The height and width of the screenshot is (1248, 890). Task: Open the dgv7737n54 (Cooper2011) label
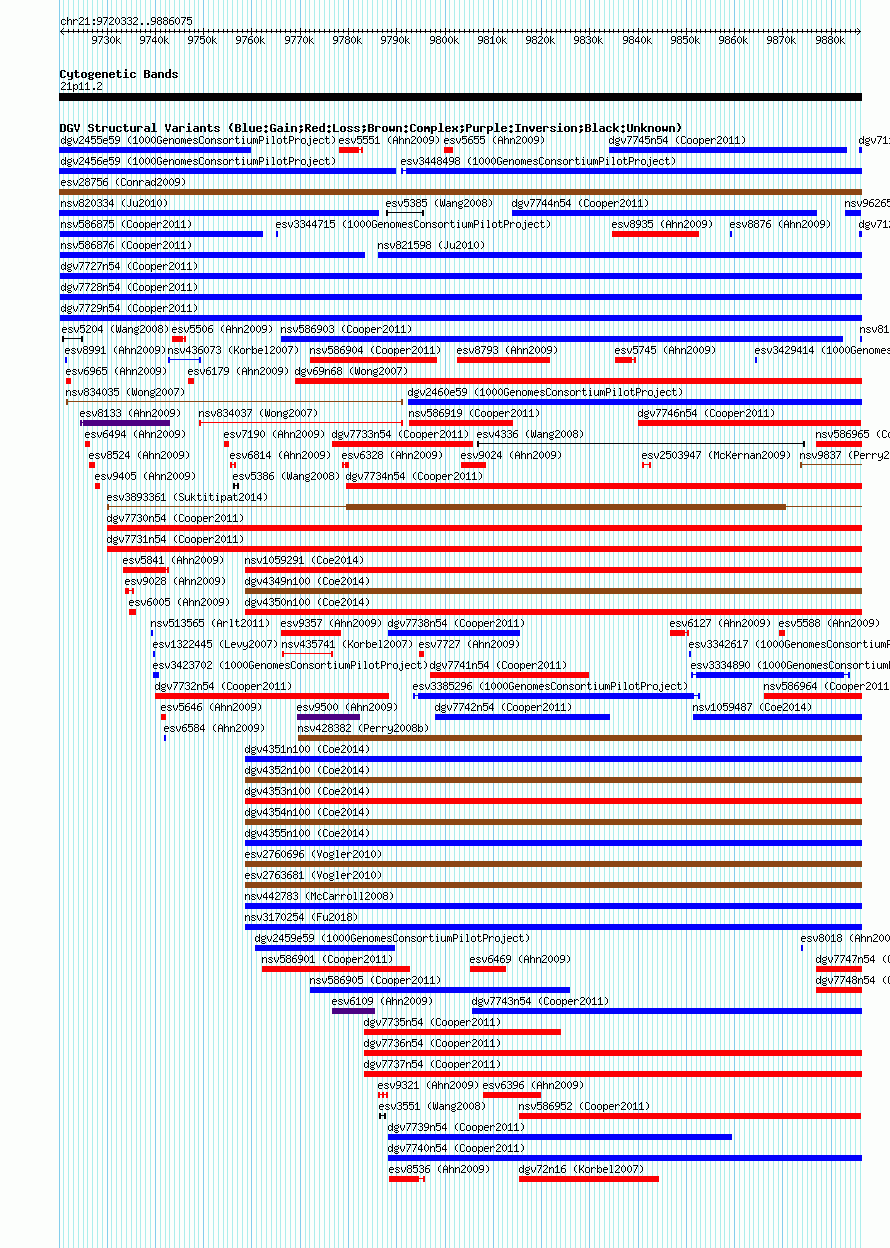[432, 1064]
